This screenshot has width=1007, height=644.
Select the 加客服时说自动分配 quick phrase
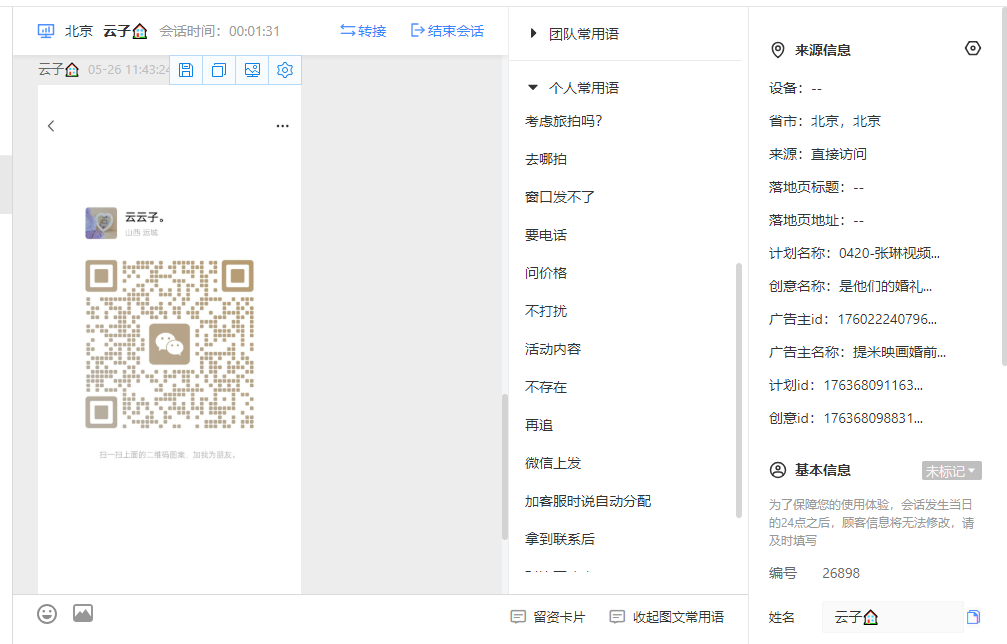pos(588,501)
